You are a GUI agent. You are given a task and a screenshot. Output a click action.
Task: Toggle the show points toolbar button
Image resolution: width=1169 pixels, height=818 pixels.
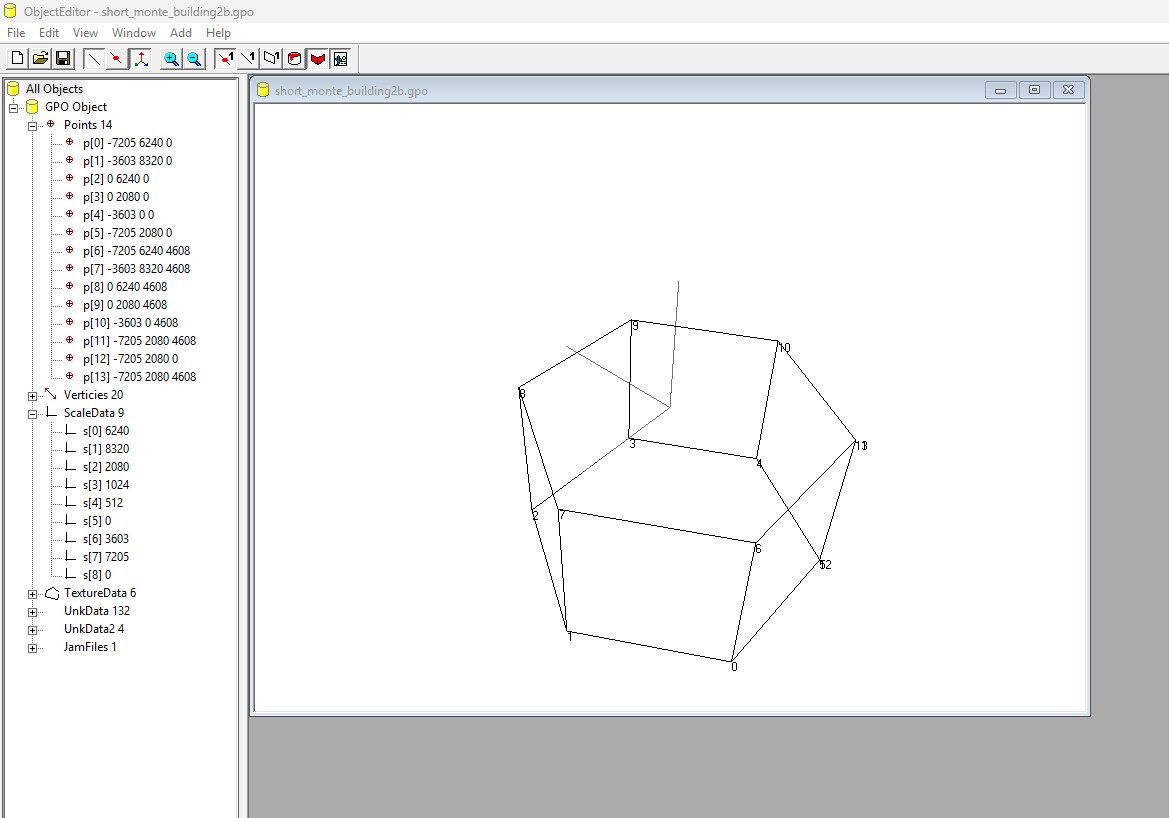(x=117, y=59)
